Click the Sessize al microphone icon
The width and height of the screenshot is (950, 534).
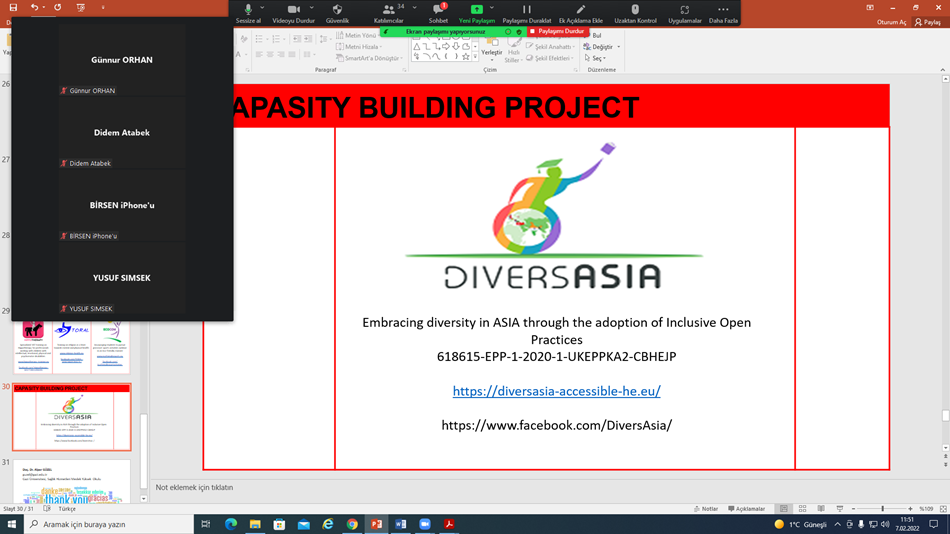click(x=248, y=10)
